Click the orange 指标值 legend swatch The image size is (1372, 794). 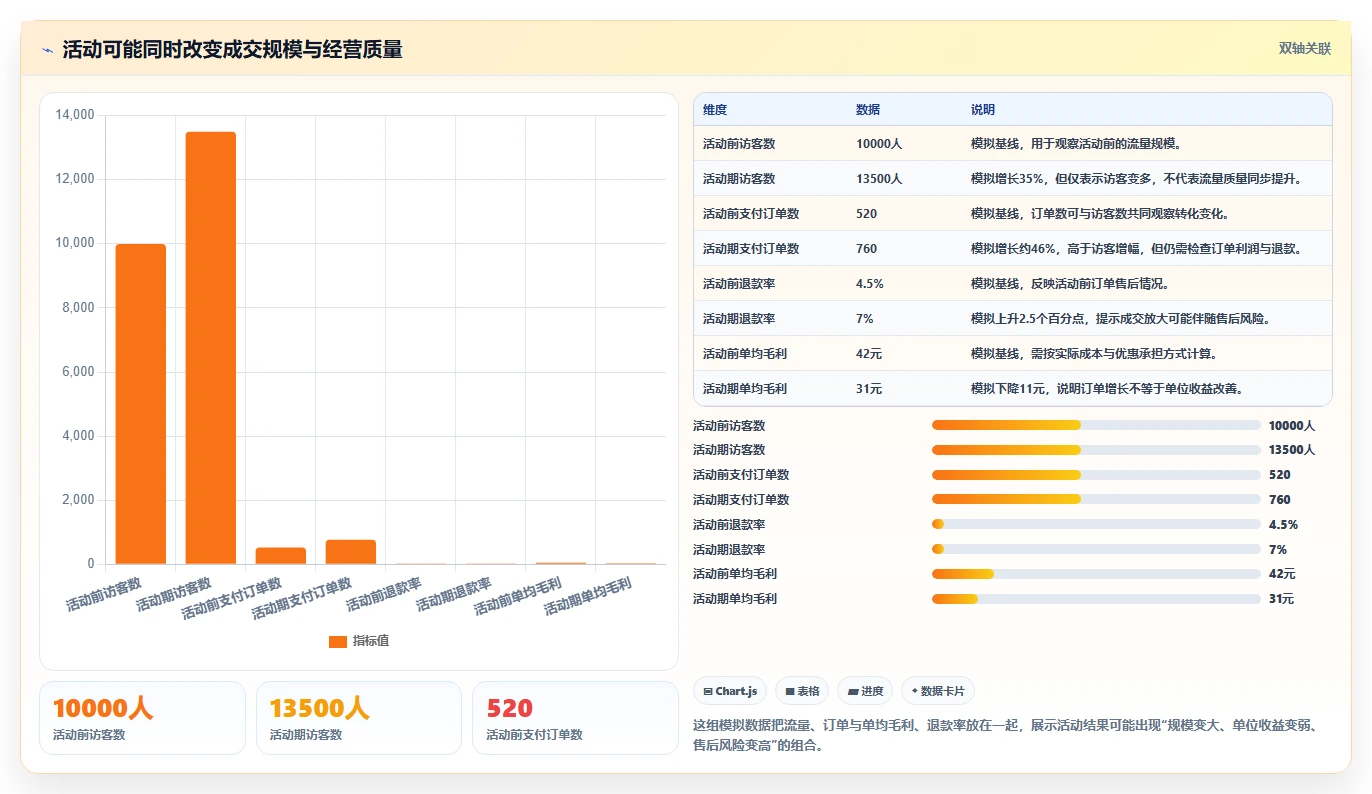pos(337,641)
